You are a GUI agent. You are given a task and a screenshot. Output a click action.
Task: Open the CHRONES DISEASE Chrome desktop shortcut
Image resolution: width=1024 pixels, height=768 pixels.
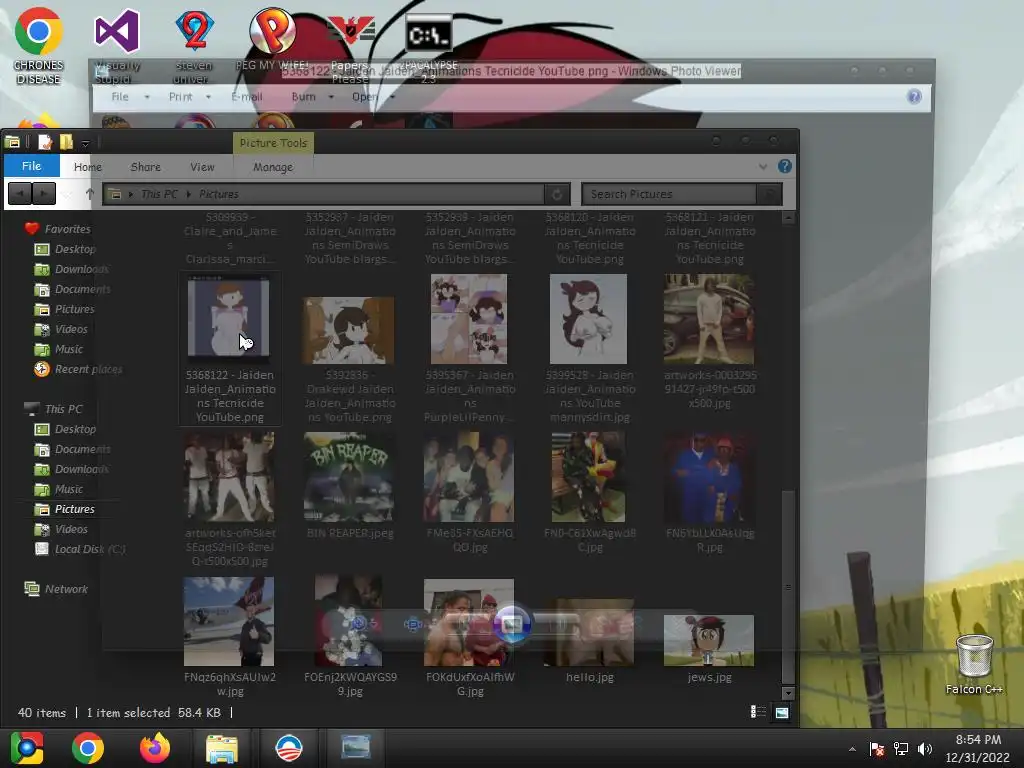coord(39,46)
